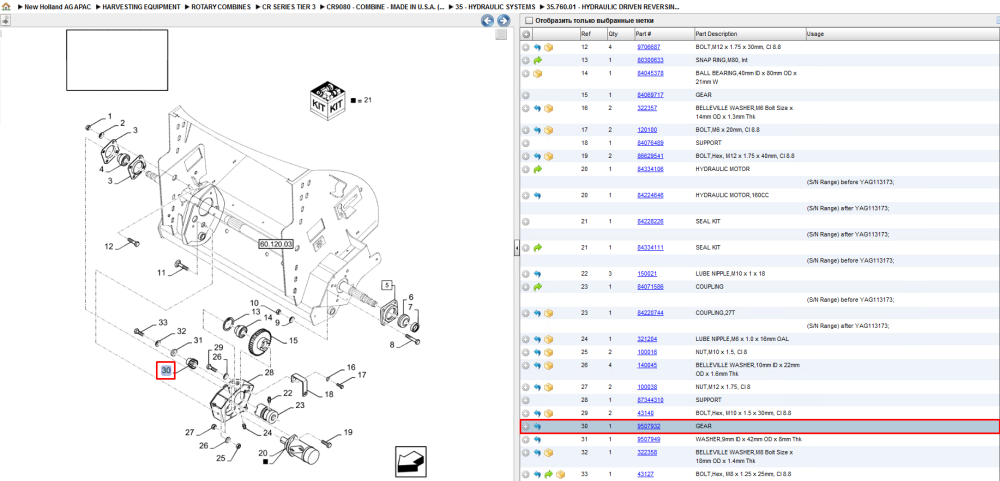Open part number 84045378 link

pyautogui.click(x=650, y=73)
